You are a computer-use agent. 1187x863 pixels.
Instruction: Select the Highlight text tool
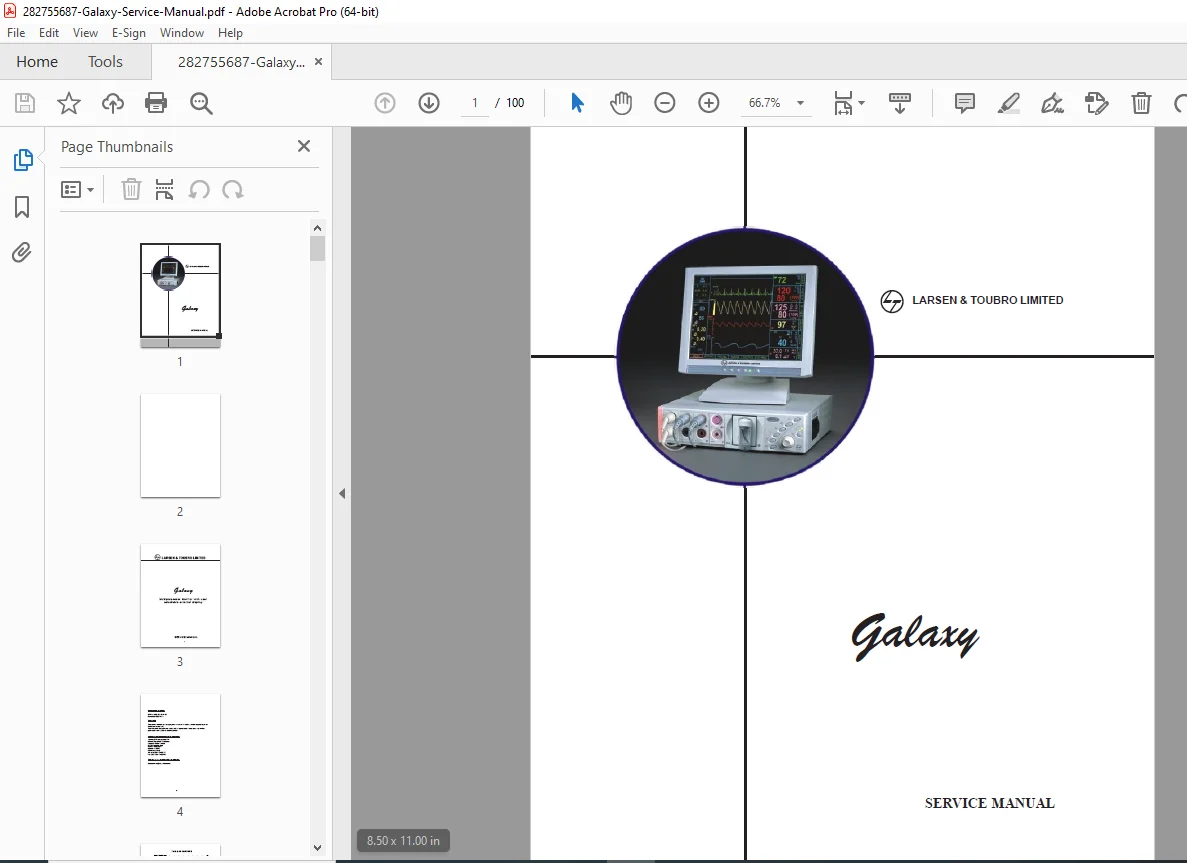click(1008, 103)
